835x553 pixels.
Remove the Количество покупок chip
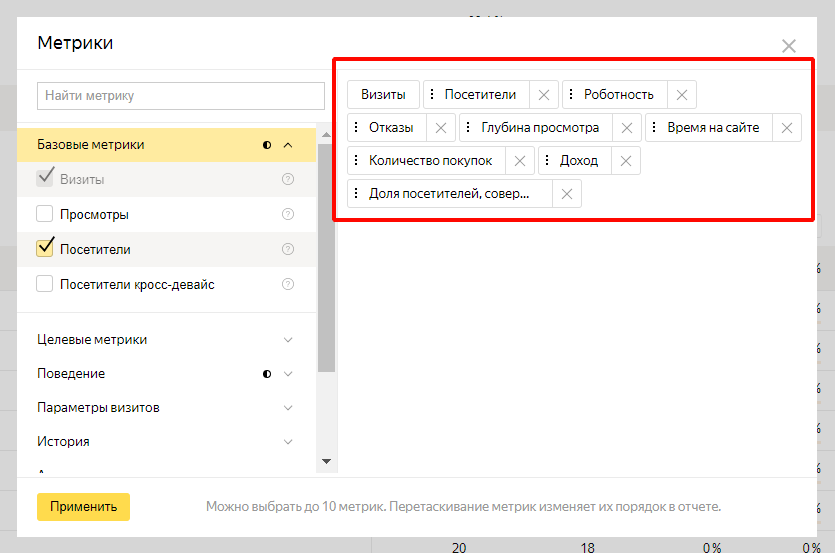tap(520, 161)
